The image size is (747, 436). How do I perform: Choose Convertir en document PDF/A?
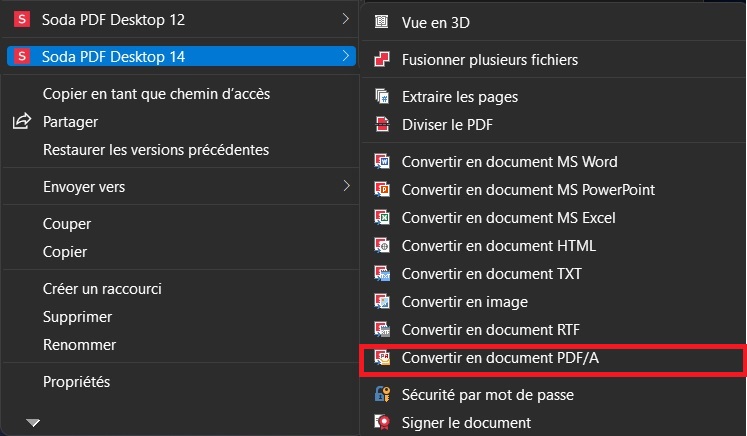[x=553, y=358]
